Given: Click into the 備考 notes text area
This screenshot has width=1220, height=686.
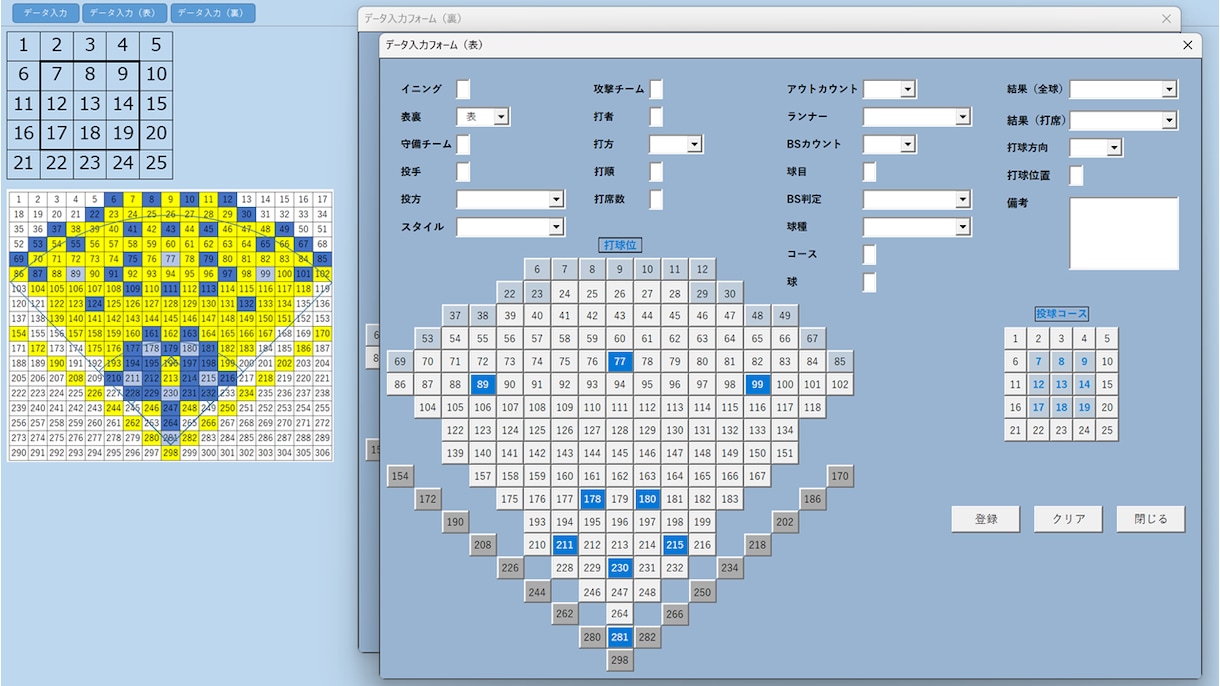Looking at the screenshot, I should pos(1124,233).
